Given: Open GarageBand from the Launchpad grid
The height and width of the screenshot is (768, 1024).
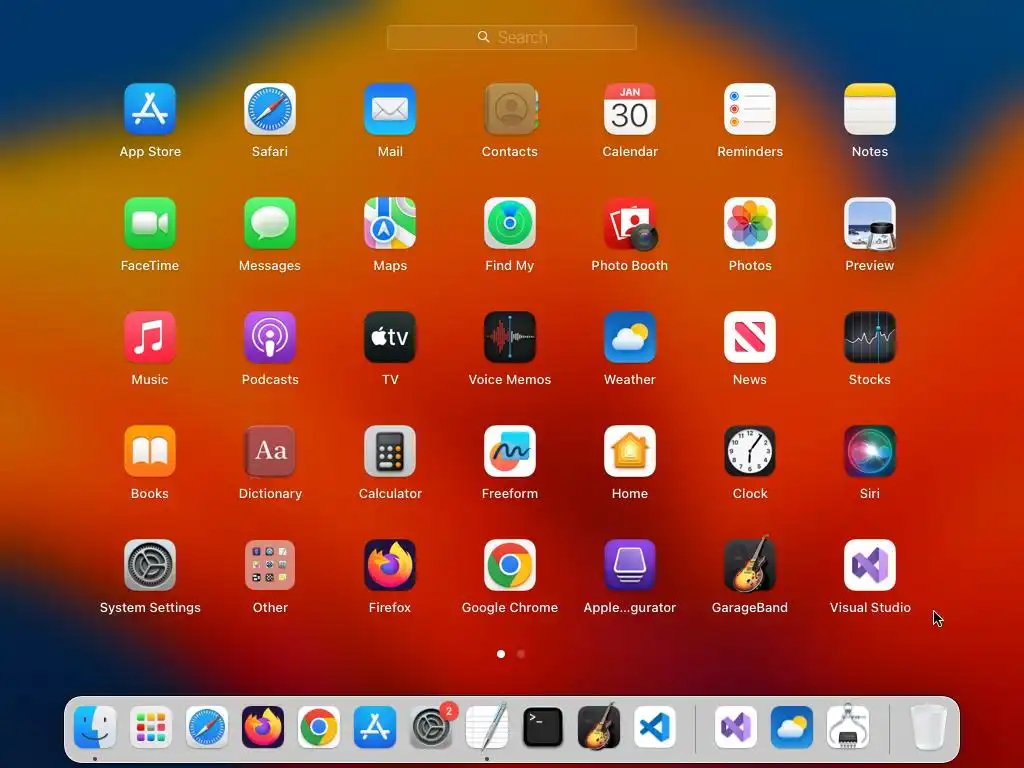Looking at the screenshot, I should click(750, 564).
